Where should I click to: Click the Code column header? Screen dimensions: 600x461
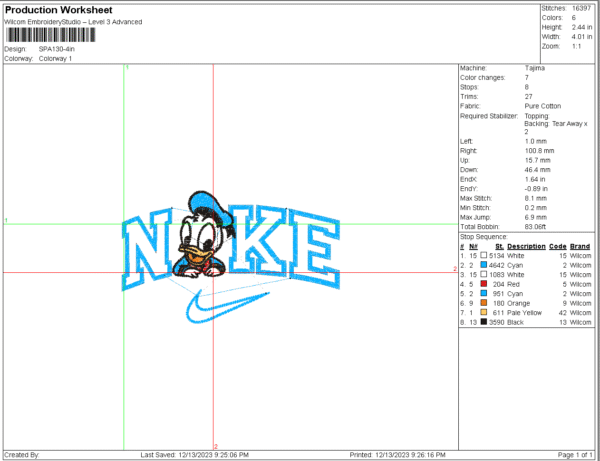557,246
